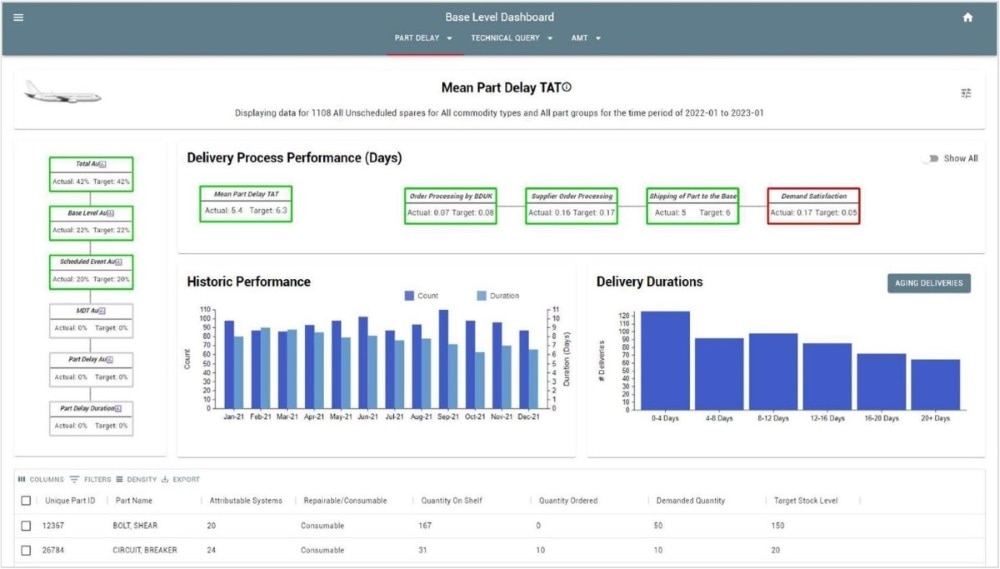This screenshot has width=1000, height=569.
Task: Click quantity on shelf value 167
Action: [x=425, y=526]
